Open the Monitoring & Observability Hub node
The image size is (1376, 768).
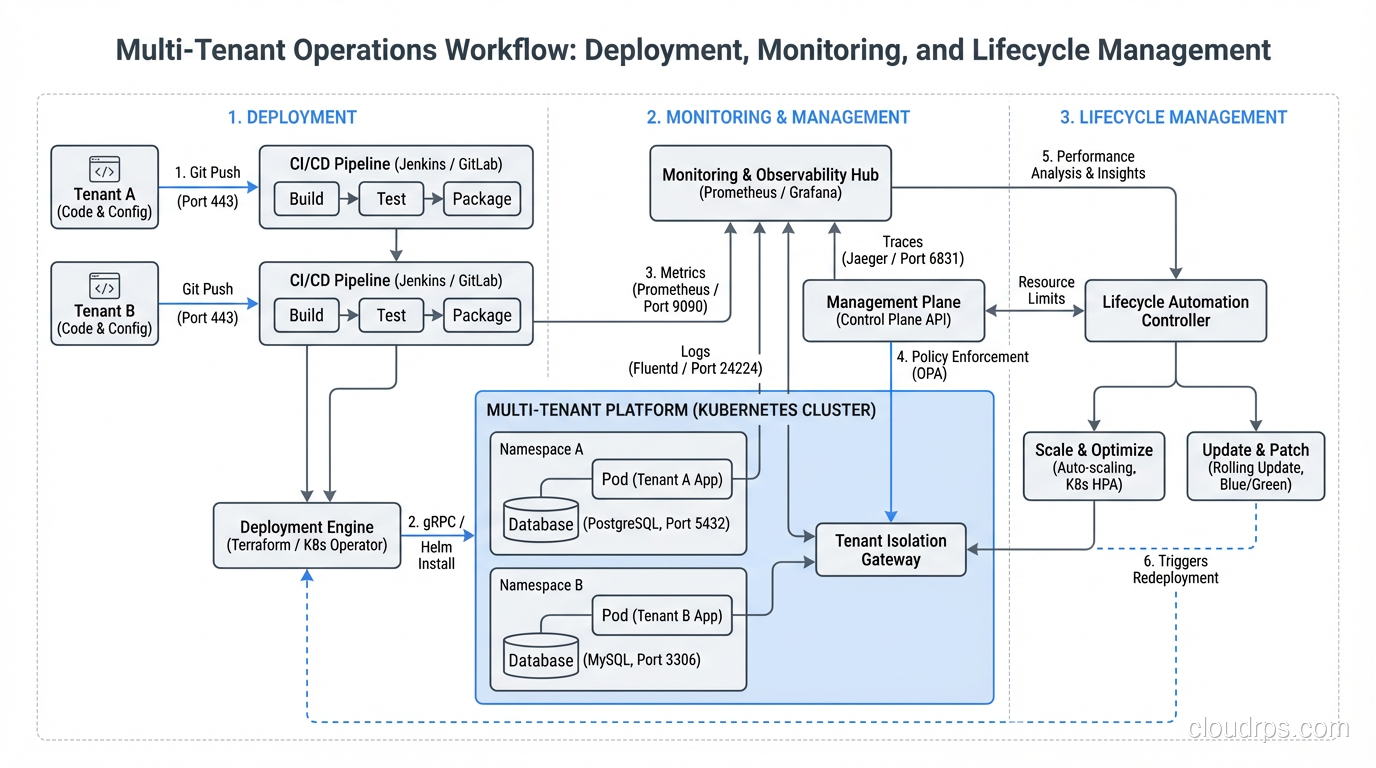pos(770,183)
